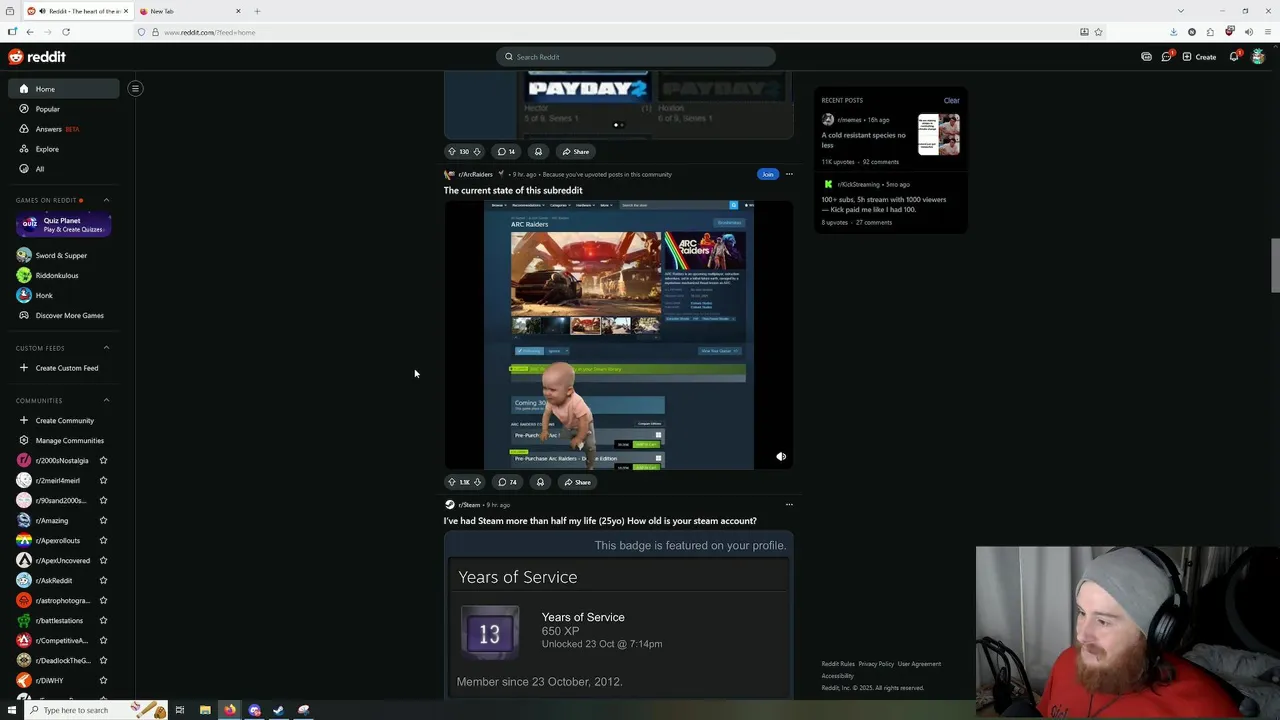The width and height of the screenshot is (1280, 720).
Task: Open the advertise icon in the Reddit header
Action: pyautogui.click(x=1146, y=57)
